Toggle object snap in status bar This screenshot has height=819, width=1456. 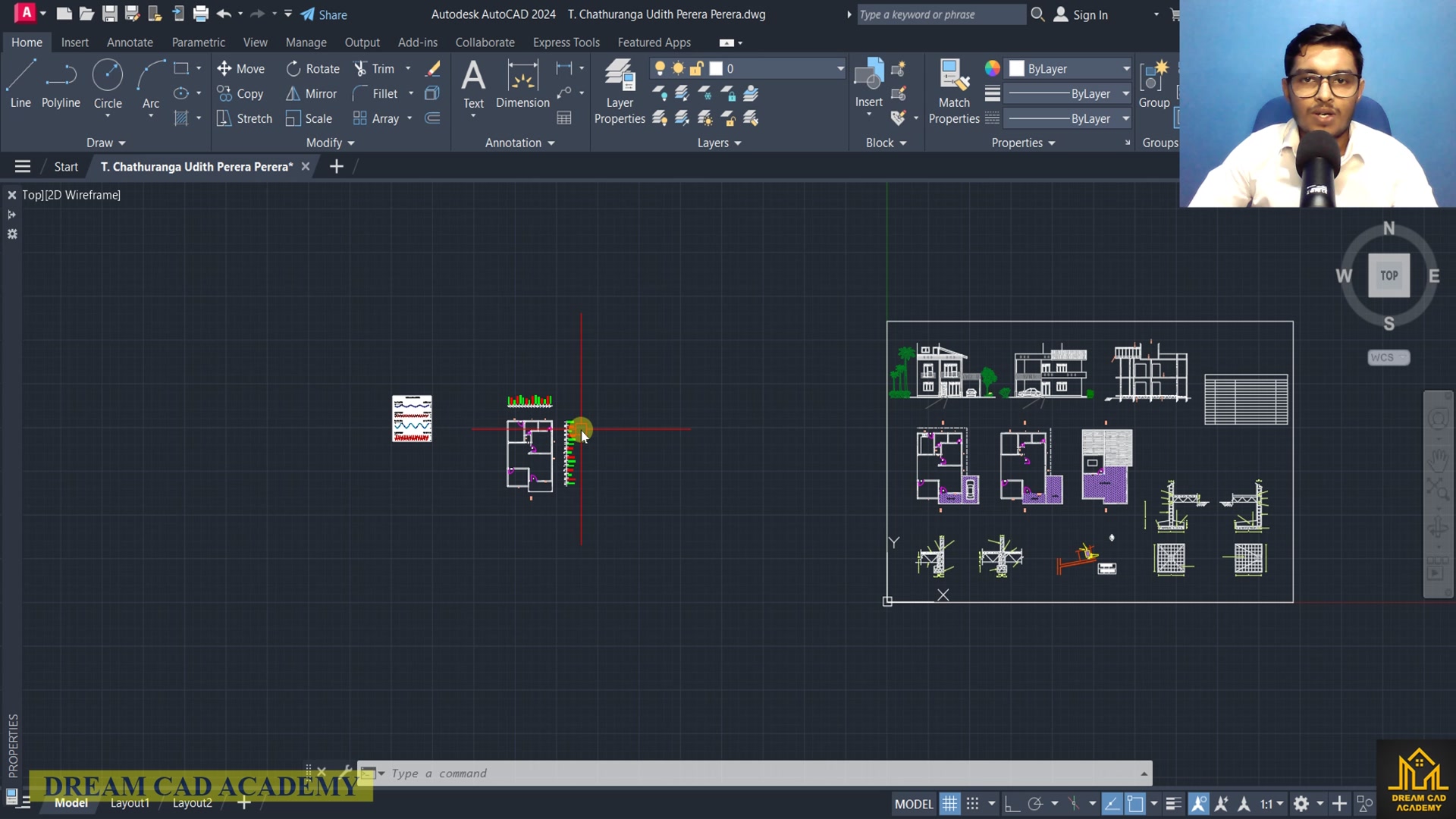1135,804
